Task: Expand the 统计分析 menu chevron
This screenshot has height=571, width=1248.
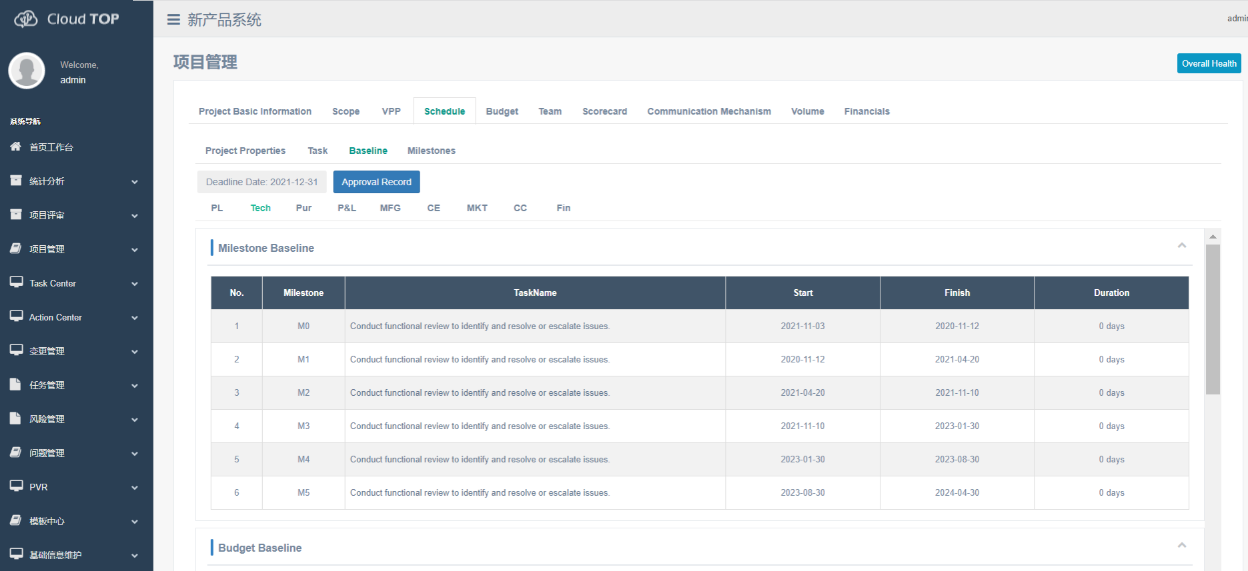Action: (x=135, y=182)
